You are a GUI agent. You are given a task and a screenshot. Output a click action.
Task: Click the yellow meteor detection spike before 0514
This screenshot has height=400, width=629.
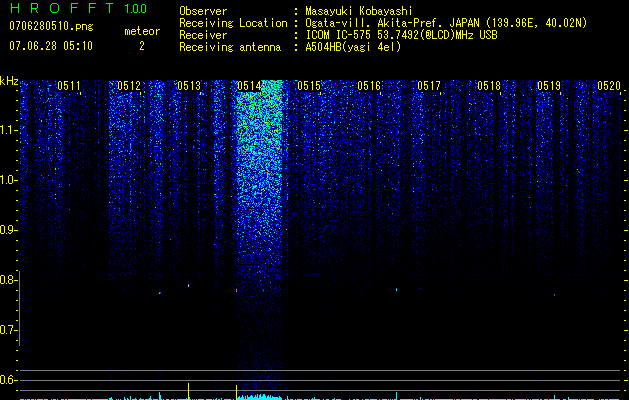tap(236, 392)
